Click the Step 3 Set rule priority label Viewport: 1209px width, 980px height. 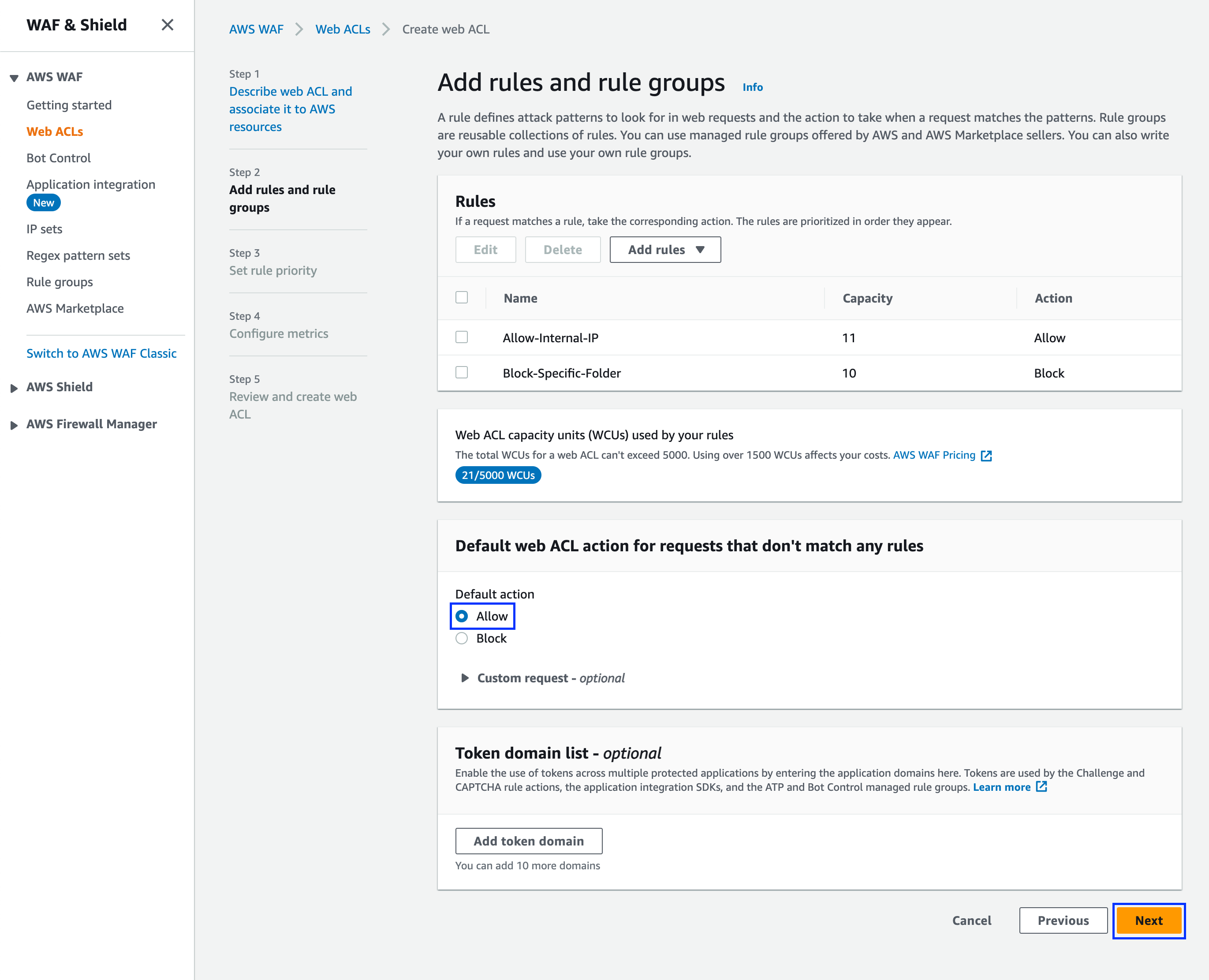[273, 270]
